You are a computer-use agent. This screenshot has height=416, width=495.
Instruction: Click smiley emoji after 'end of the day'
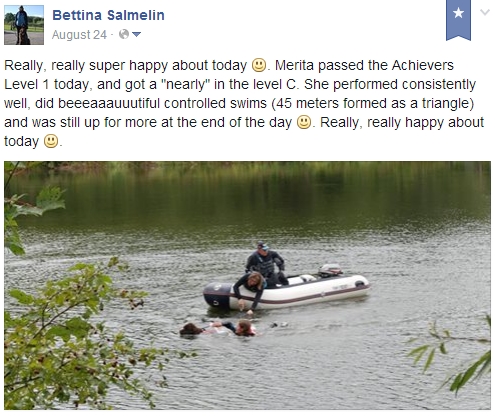pyautogui.click(x=304, y=122)
